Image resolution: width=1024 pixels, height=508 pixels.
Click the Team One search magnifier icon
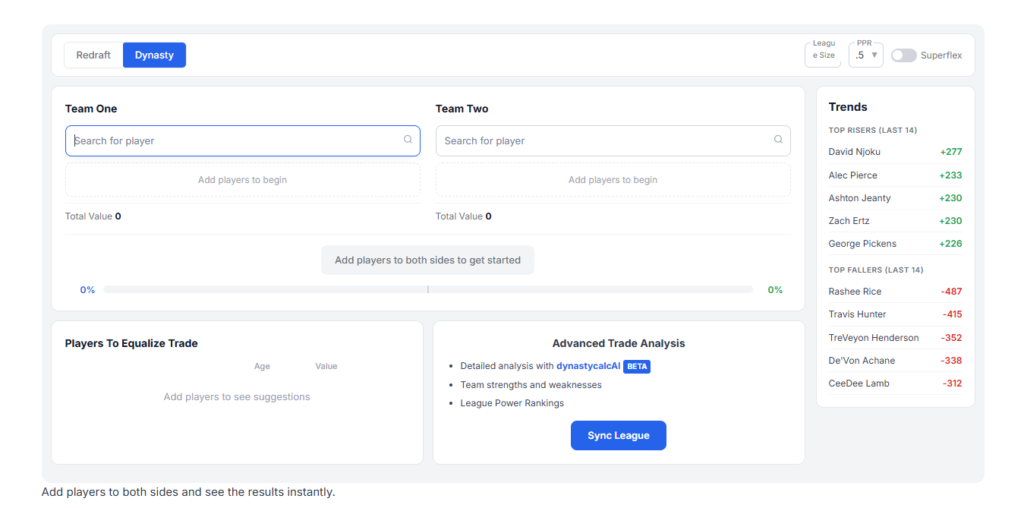point(408,140)
